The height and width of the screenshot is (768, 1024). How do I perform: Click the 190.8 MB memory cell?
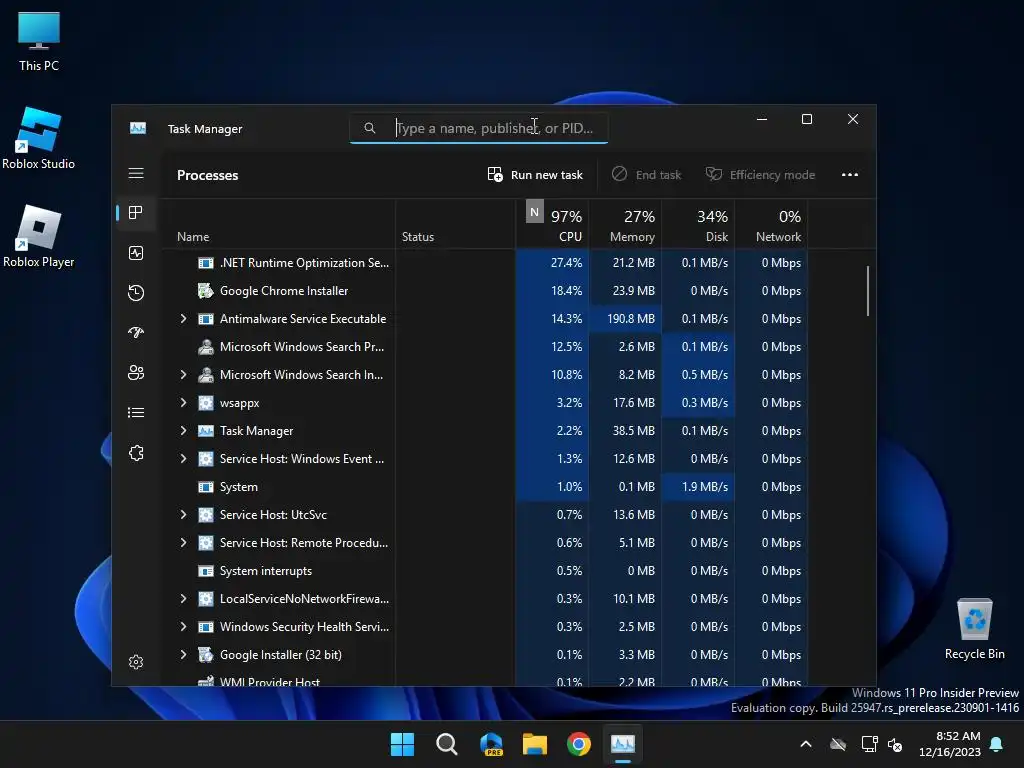[x=626, y=319]
